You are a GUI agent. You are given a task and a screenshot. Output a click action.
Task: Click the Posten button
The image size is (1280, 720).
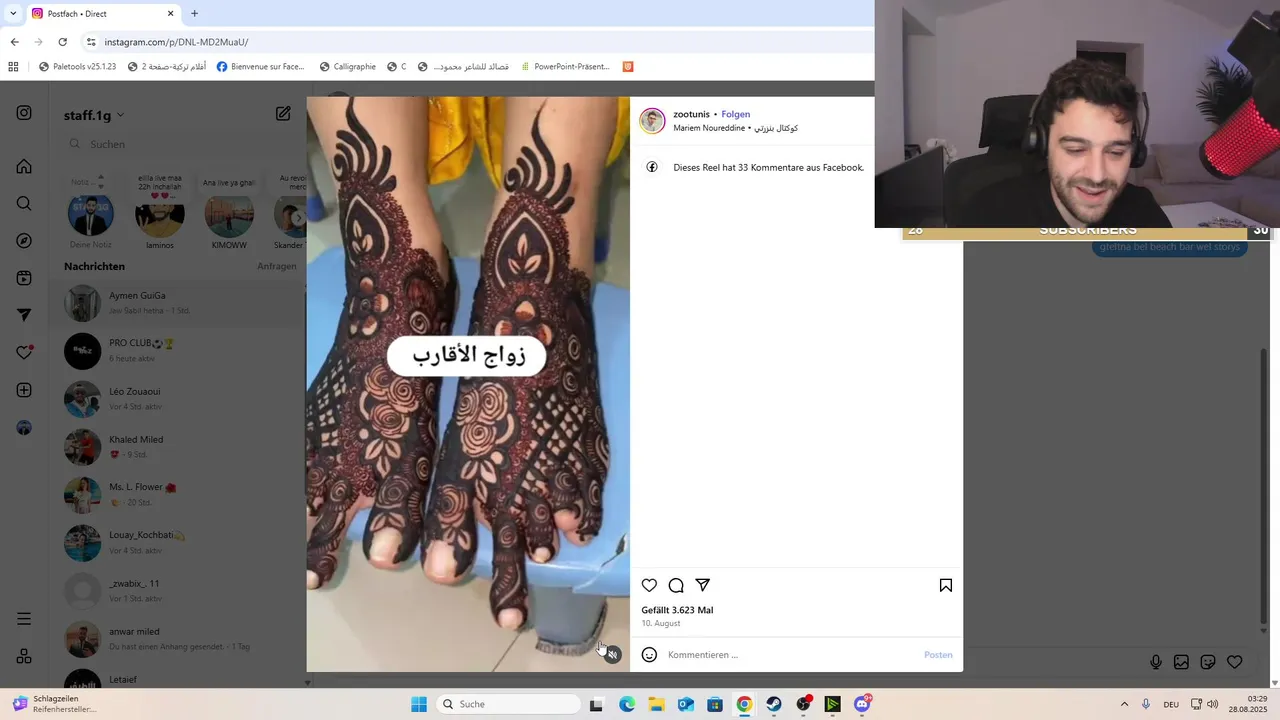coord(938,655)
